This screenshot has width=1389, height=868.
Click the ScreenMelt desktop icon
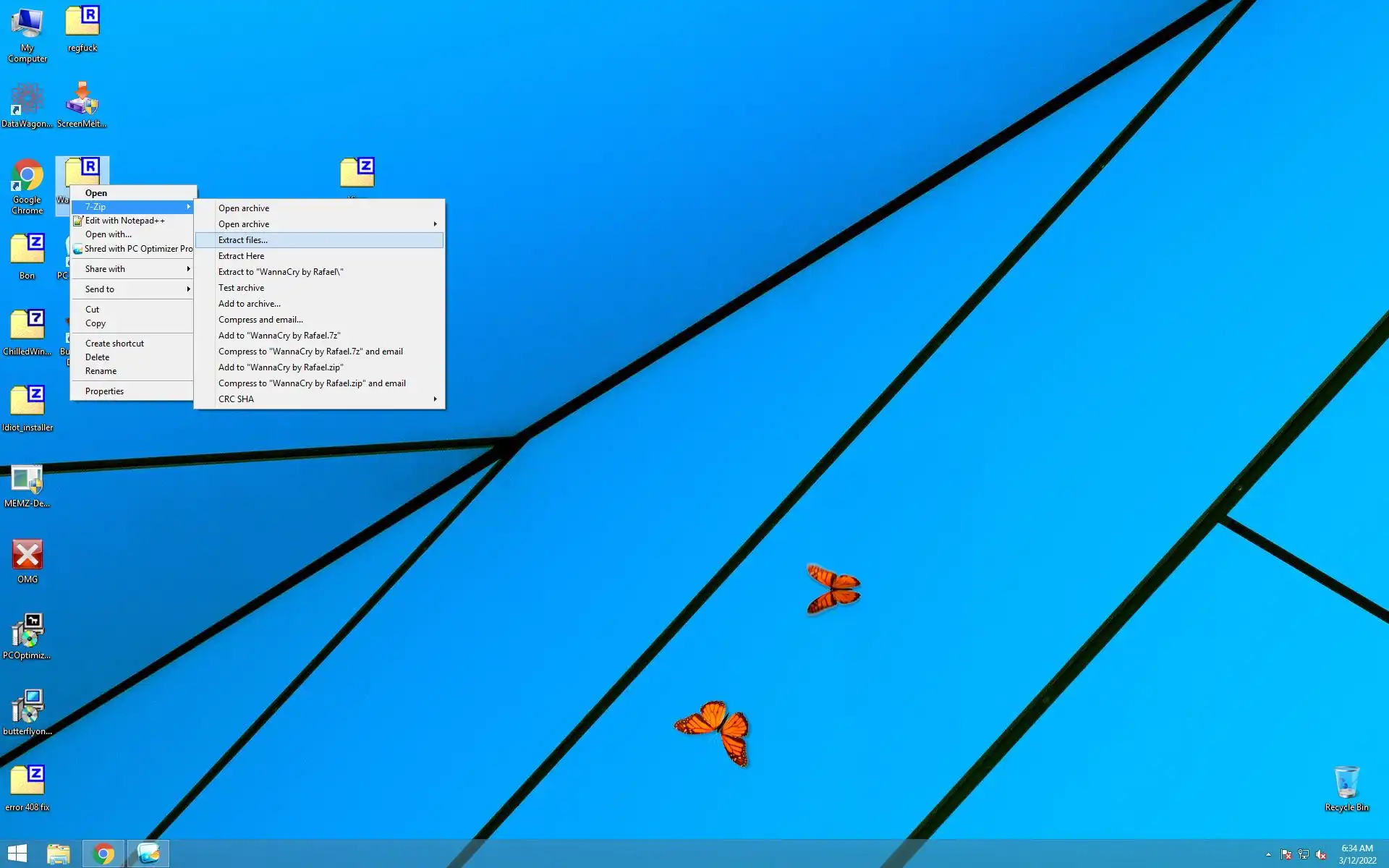pyautogui.click(x=82, y=99)
